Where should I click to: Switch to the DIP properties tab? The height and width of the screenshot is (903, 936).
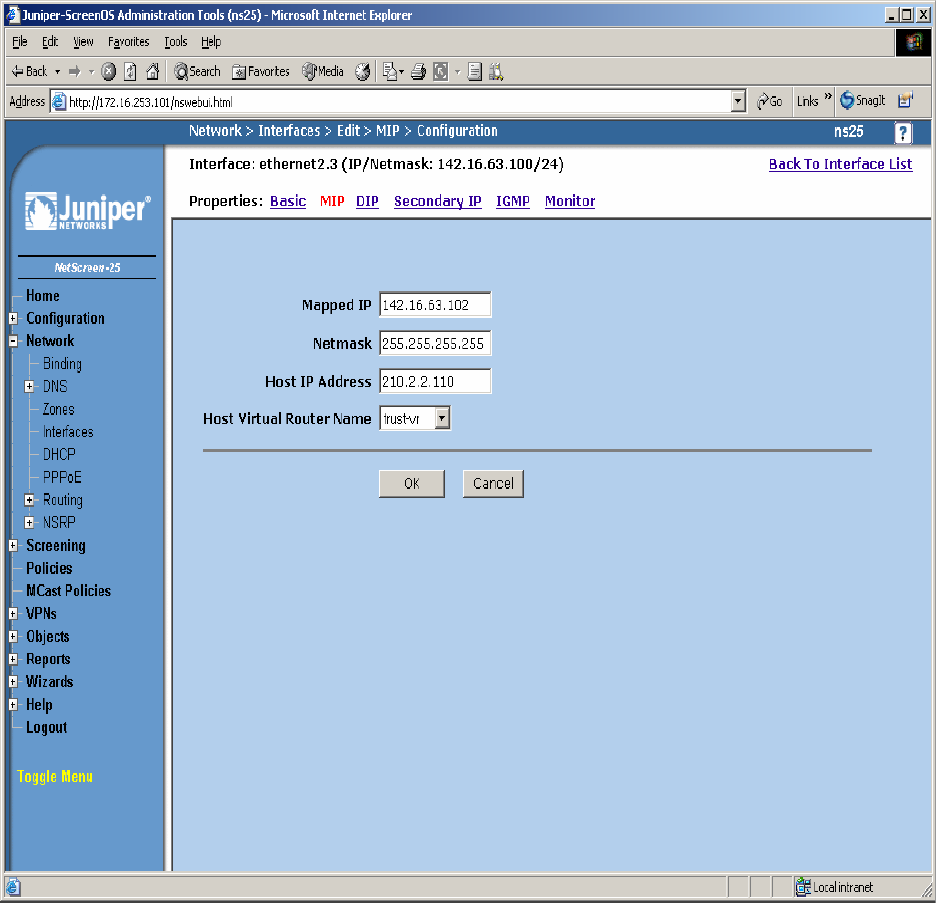[x=367, y=201]
